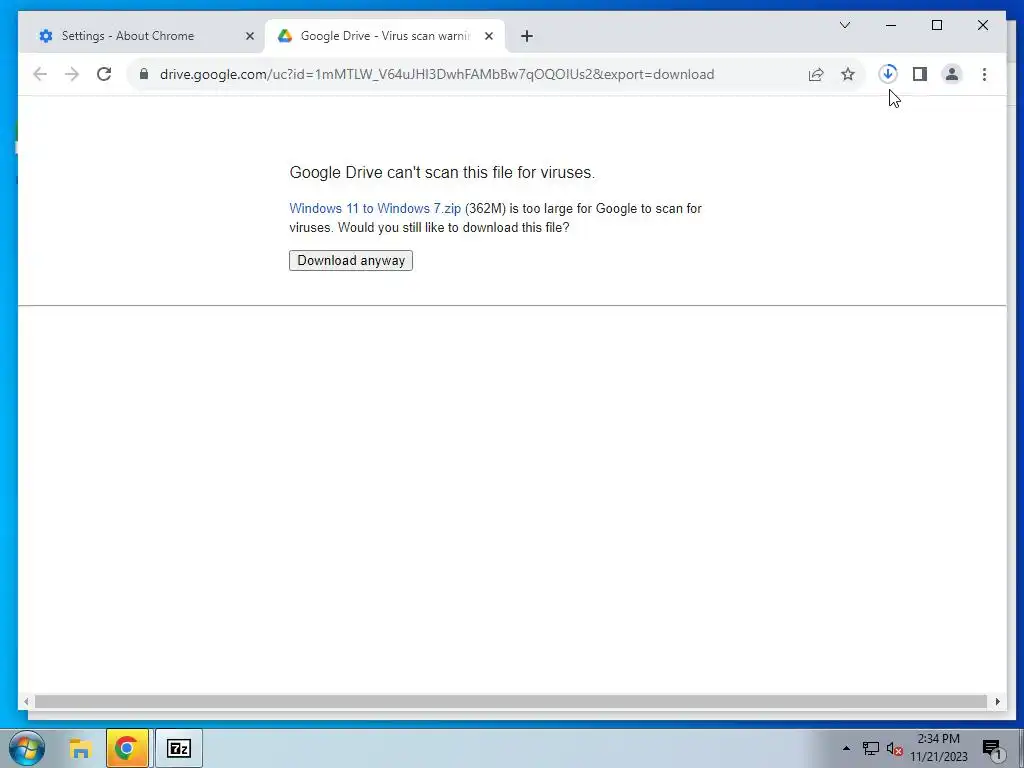Open Windows 11 to Windows 7.zip link

(375, 208)
